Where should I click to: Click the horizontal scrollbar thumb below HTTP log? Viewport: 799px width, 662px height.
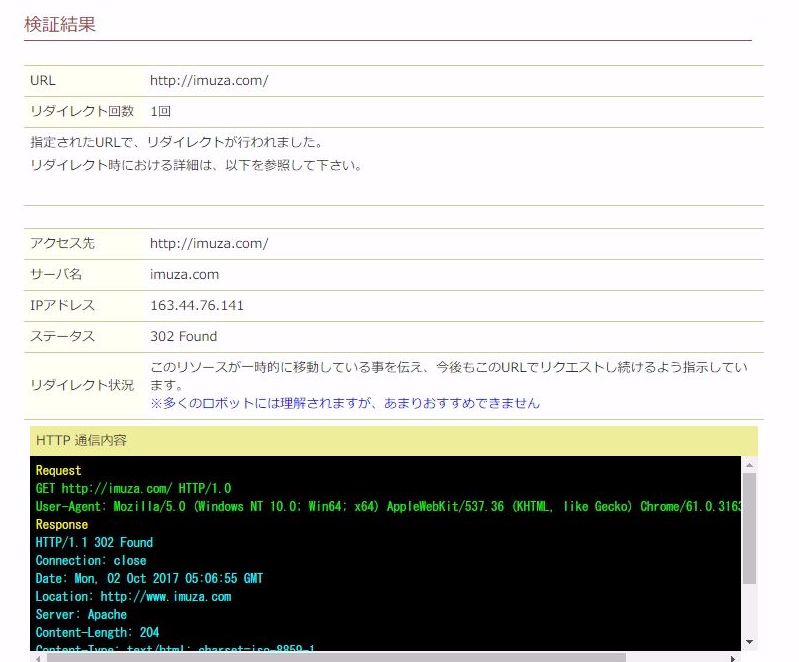click(x=336, y=658)
